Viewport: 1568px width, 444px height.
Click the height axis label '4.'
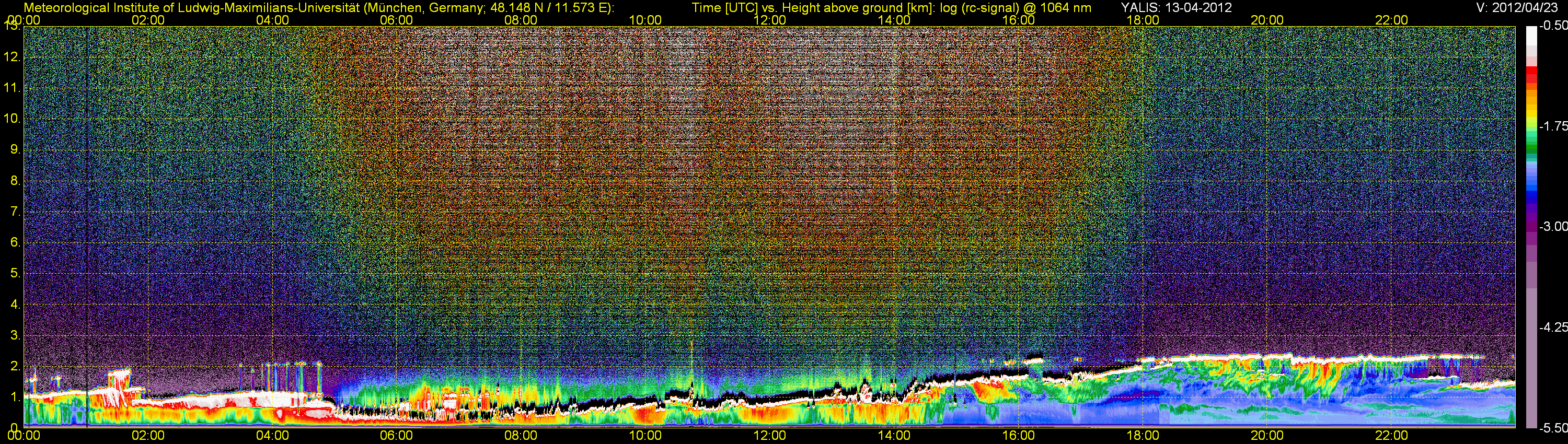pos(15,304)
